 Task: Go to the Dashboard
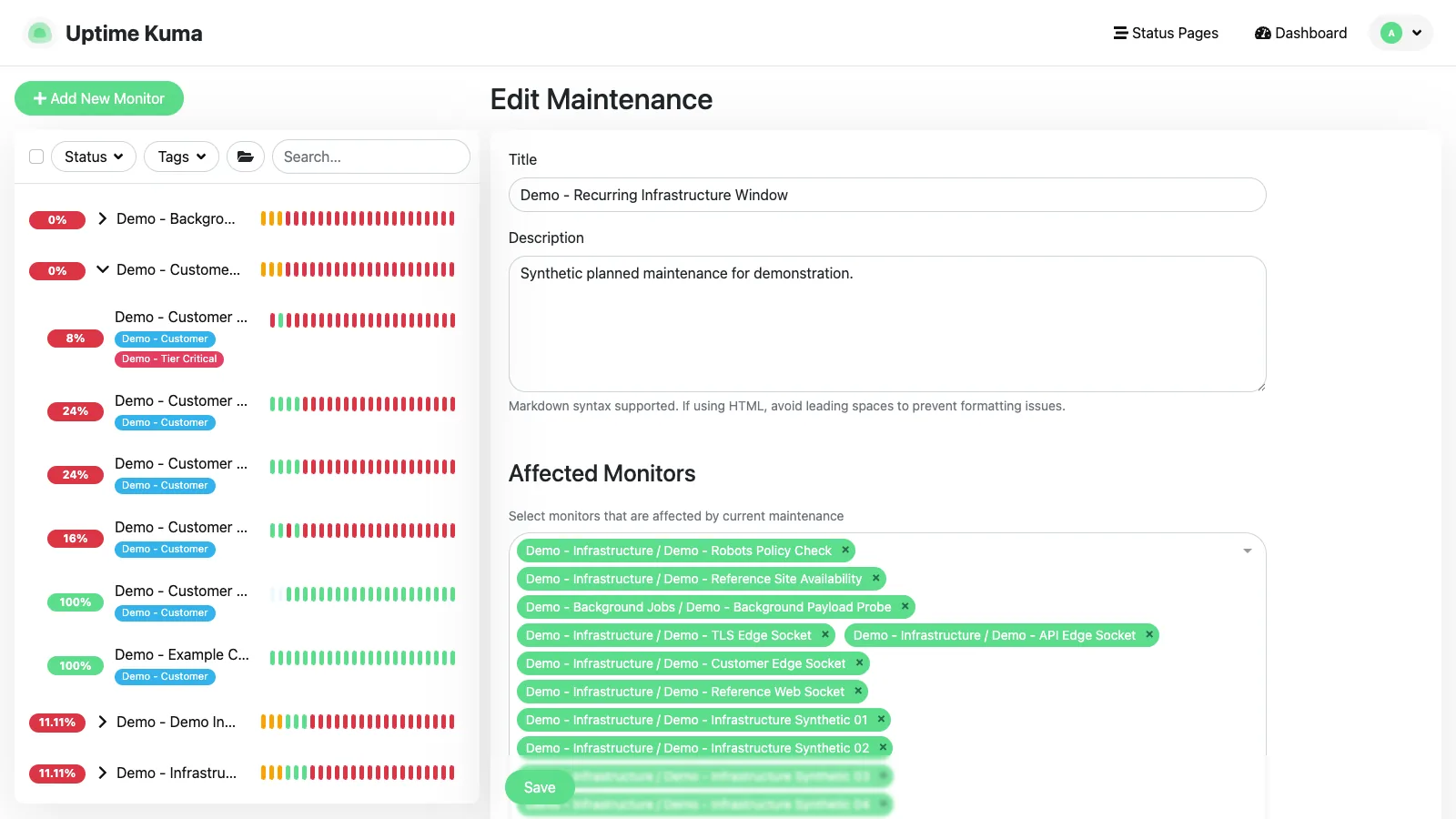[1300, 33]
